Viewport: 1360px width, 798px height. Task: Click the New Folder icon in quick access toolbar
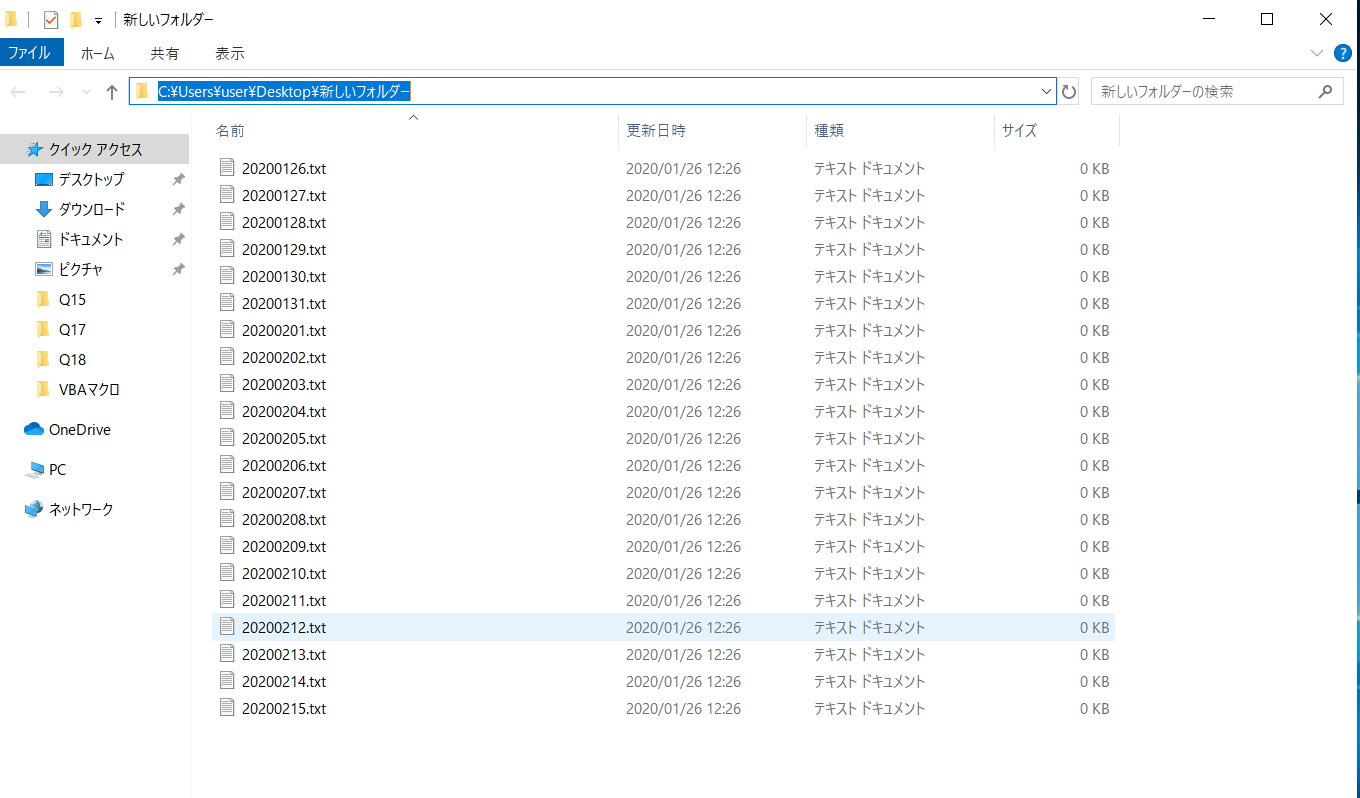tap(75, 20)
